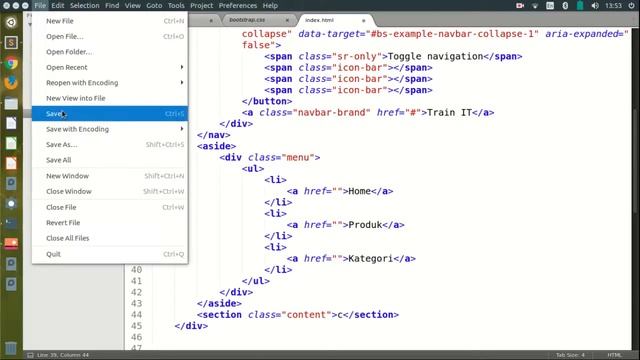The height and width of the screenshot is (360, 640).
Task: Choose Open File... from the menu
Action: [110, 36]
